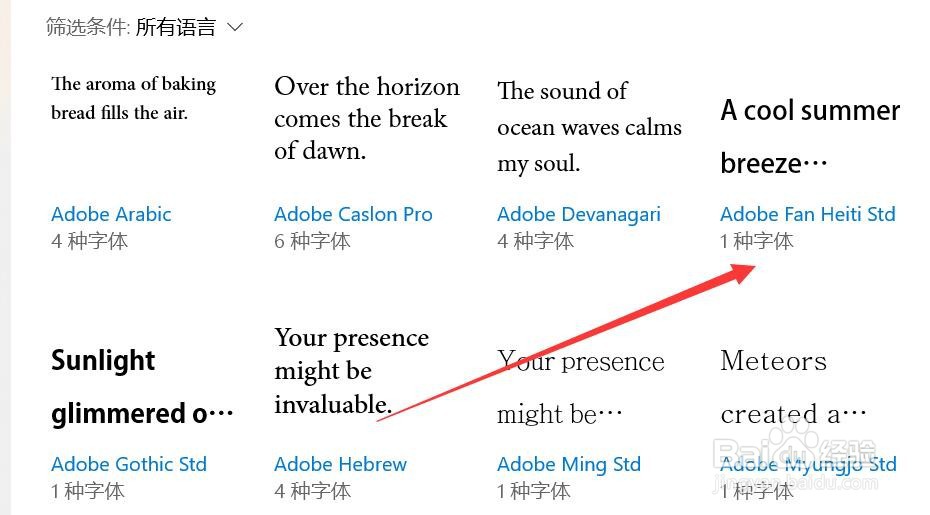Open the Adobe Caslon Pro font family

point(353,214)
